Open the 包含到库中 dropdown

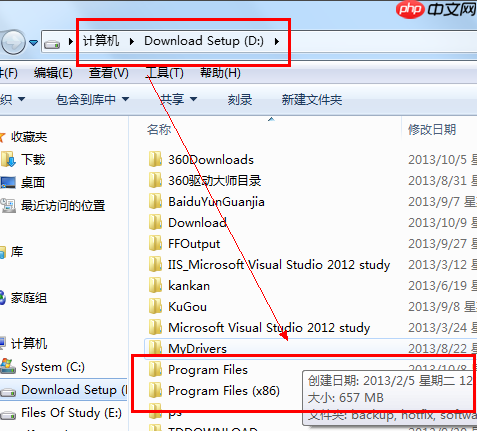coord(92,99)
